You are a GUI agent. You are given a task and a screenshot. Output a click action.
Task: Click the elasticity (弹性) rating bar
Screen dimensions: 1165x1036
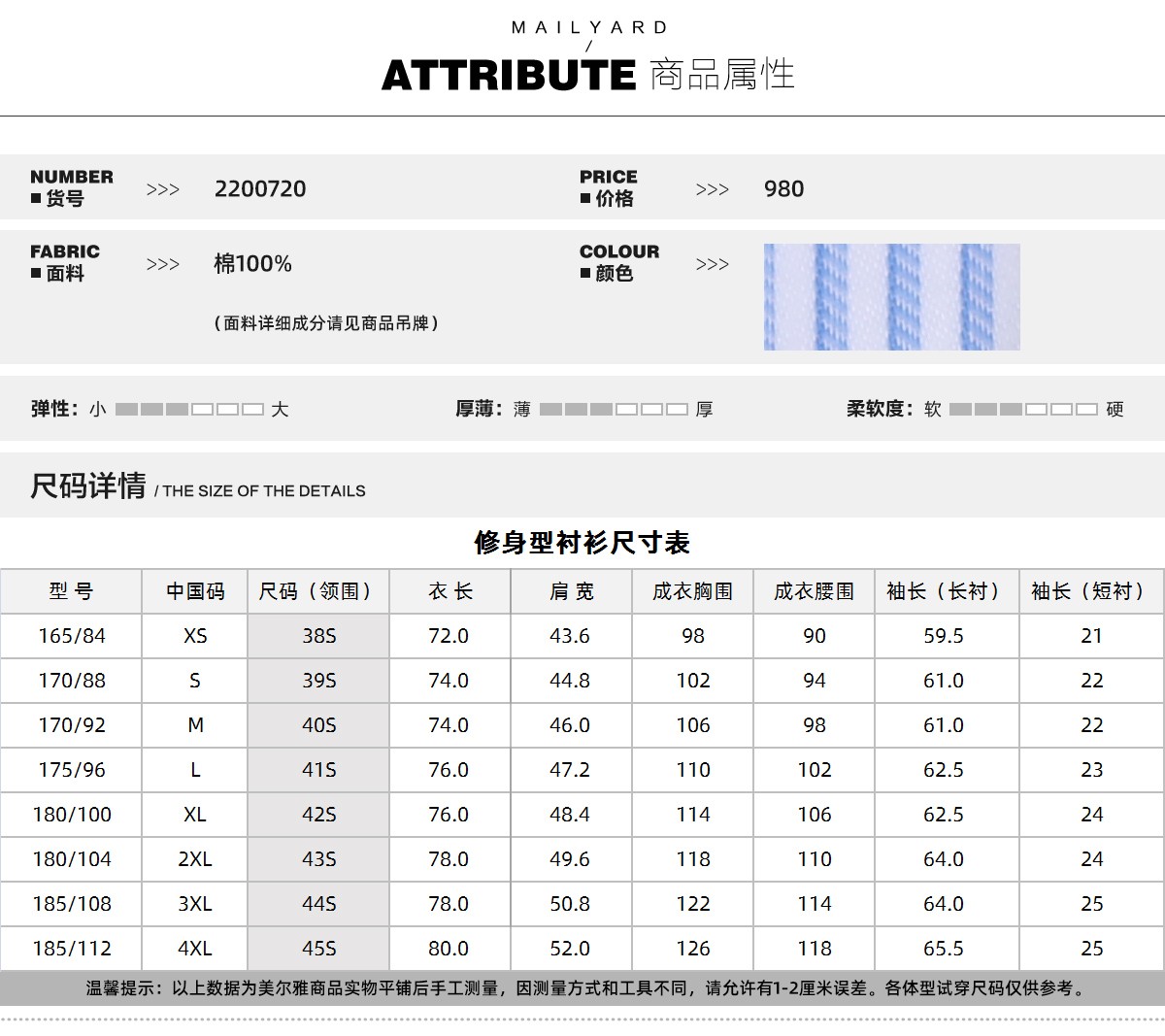189,410
